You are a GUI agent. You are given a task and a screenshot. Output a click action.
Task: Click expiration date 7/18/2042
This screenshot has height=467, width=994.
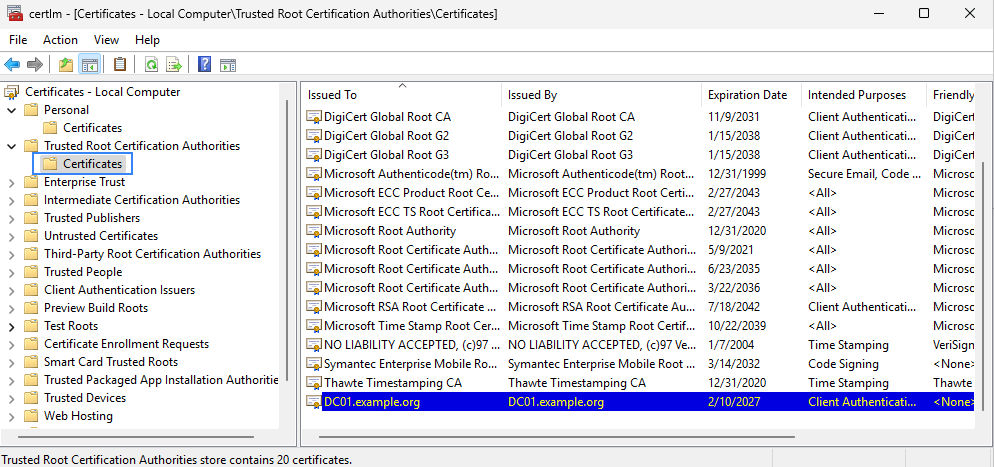click(733, 307)
